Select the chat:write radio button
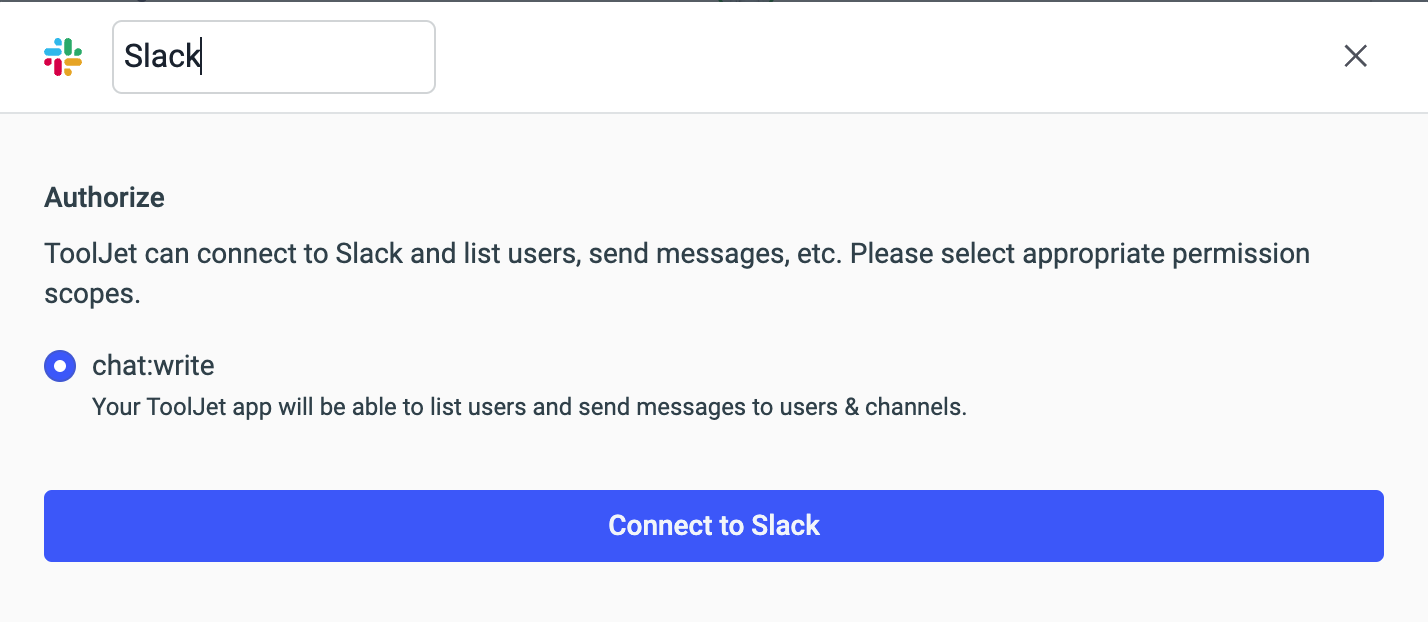Screen dimensions: 1428x622 (60, 366)
